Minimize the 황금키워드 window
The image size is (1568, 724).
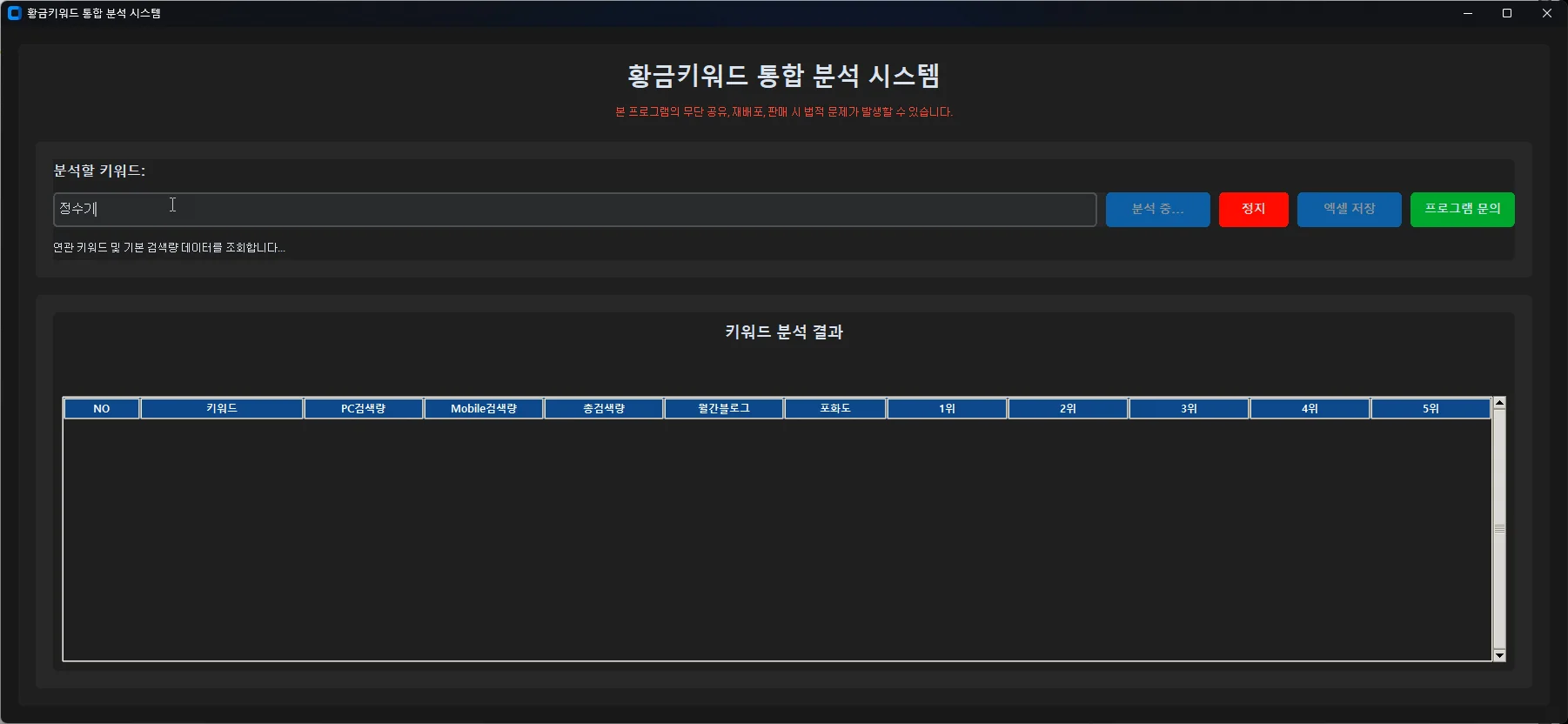coord(1468,13)
